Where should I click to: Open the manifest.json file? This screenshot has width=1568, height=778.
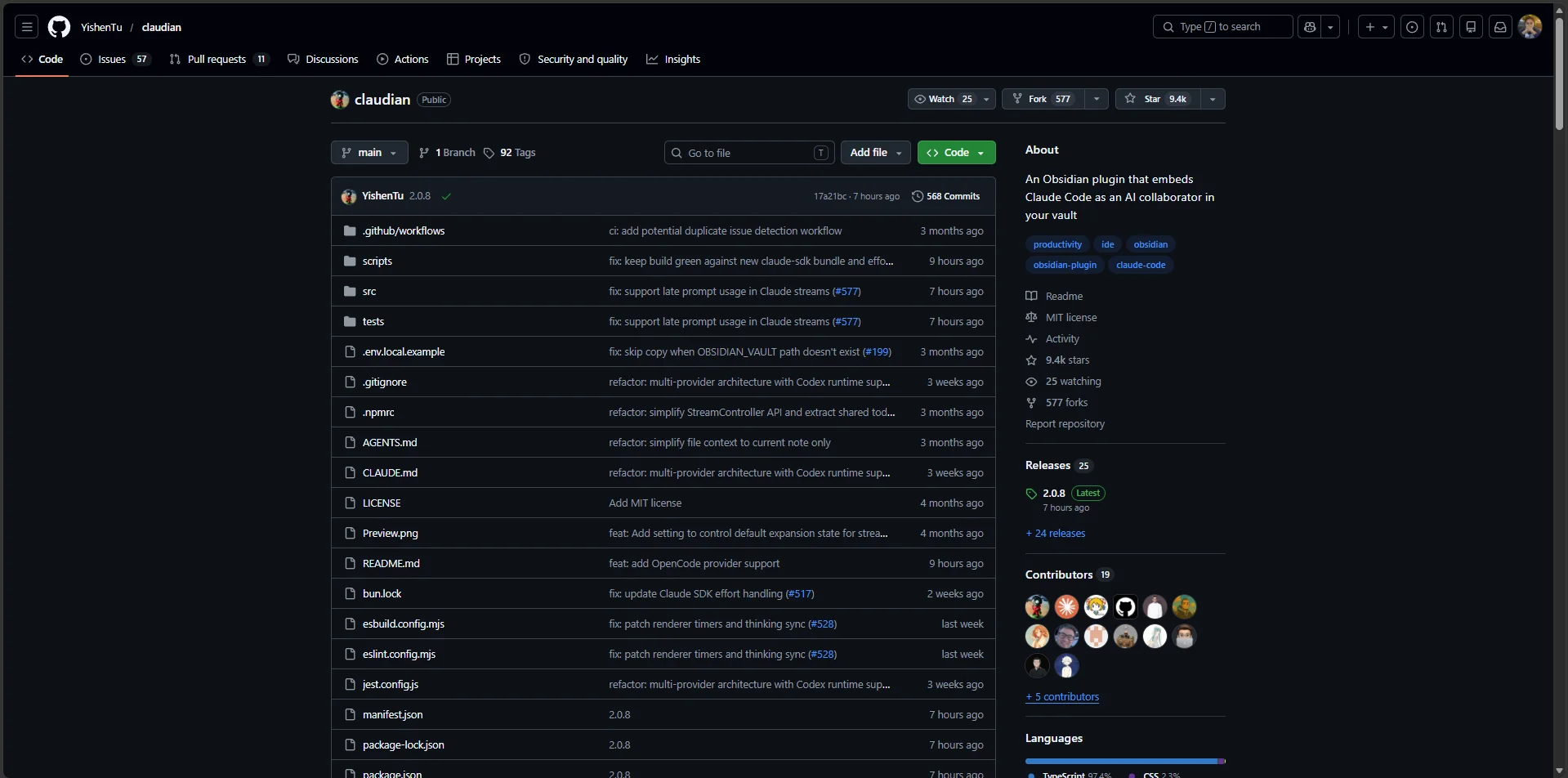coord(392,714)
